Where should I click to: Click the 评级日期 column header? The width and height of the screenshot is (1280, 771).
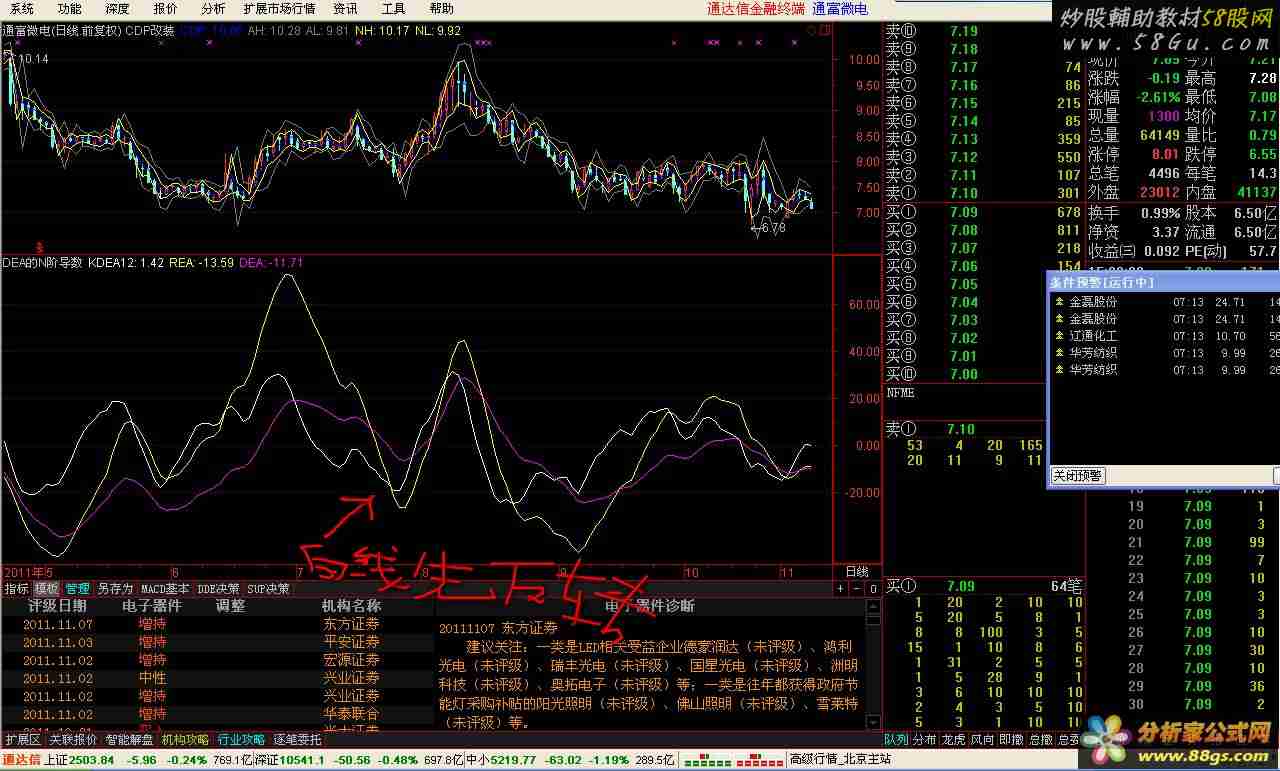click(x=57, y=606)
